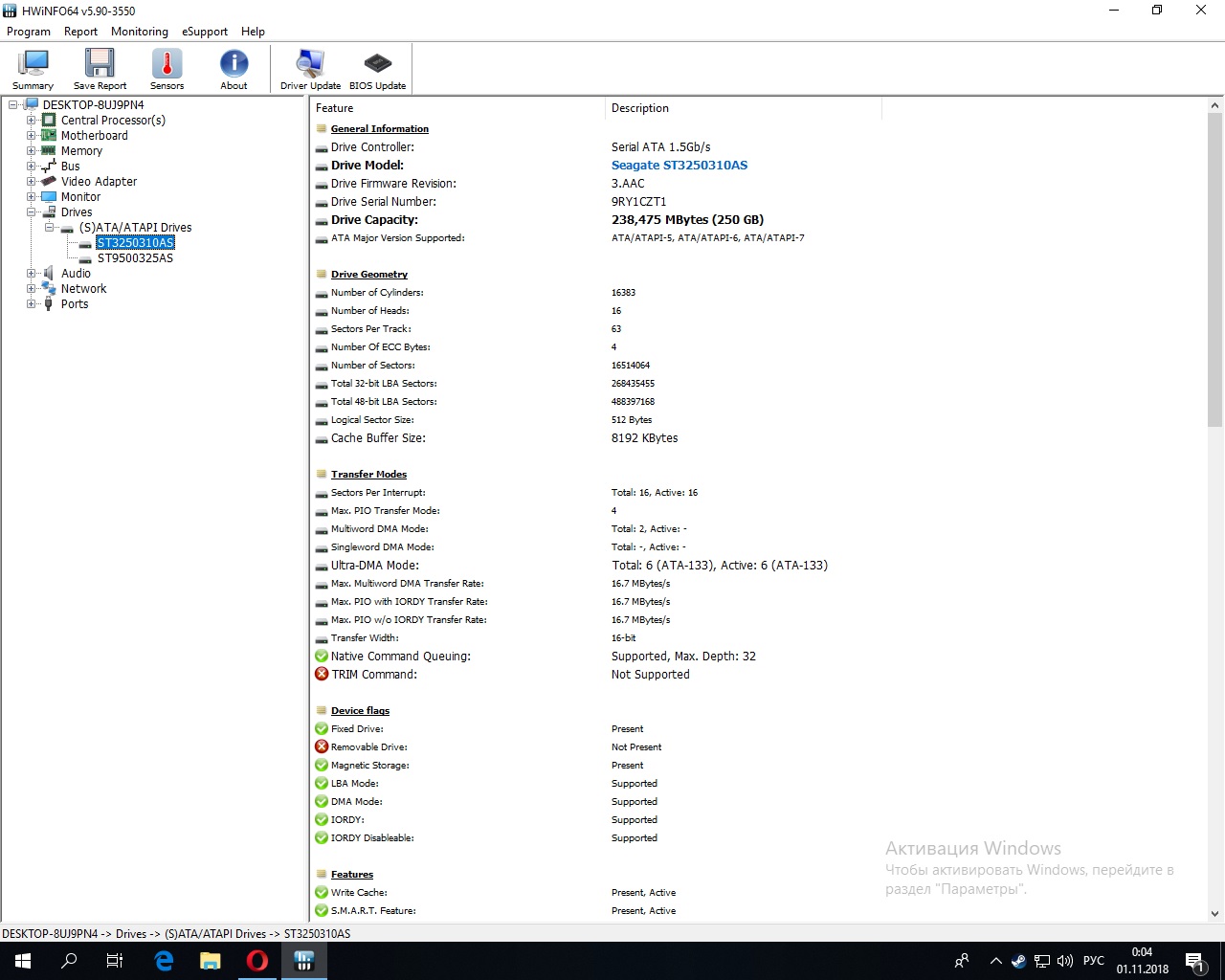Click the Removable Drive red cross icon

322,747
